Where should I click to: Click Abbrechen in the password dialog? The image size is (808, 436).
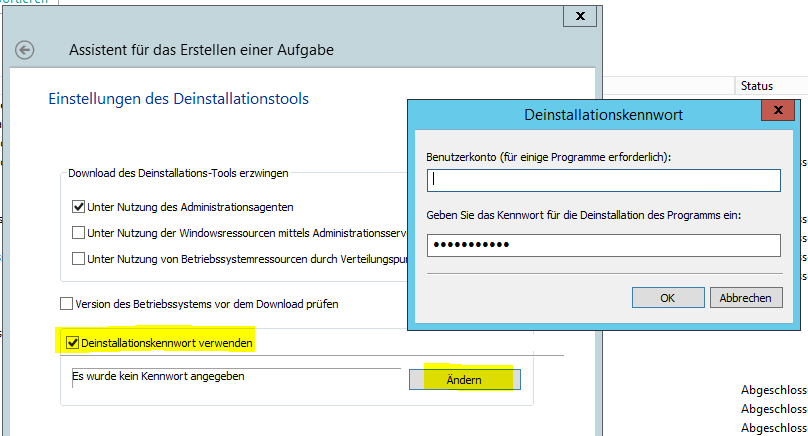745,298
